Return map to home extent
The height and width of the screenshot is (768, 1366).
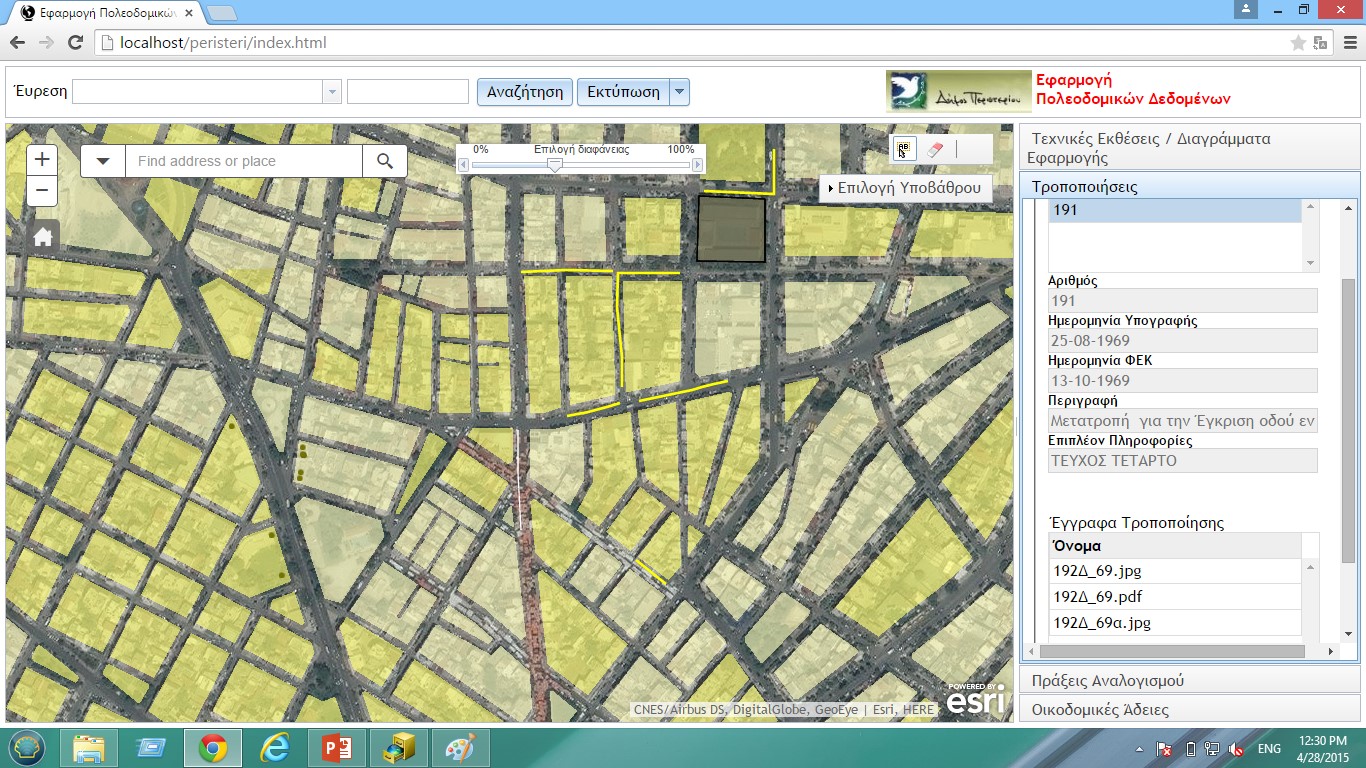point(42,237)
